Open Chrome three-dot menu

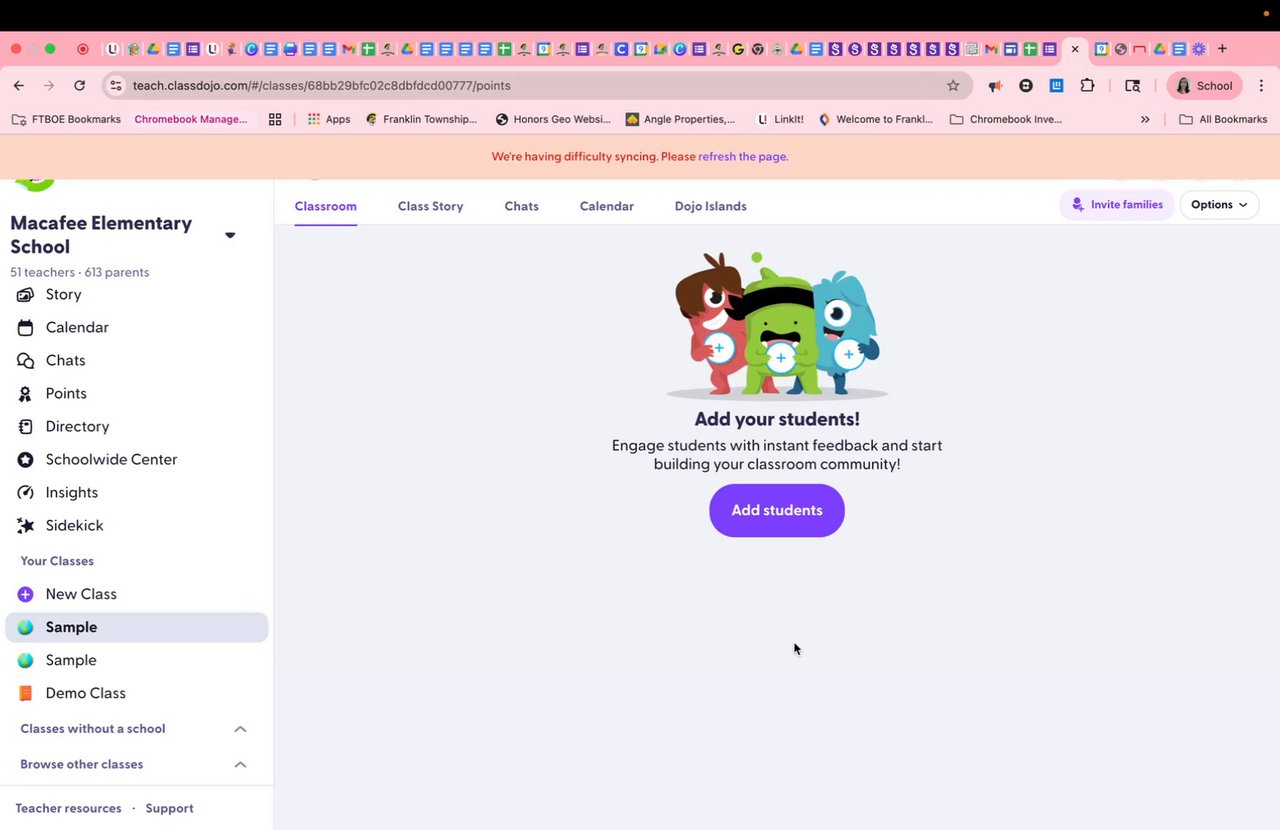(1261, 86)
